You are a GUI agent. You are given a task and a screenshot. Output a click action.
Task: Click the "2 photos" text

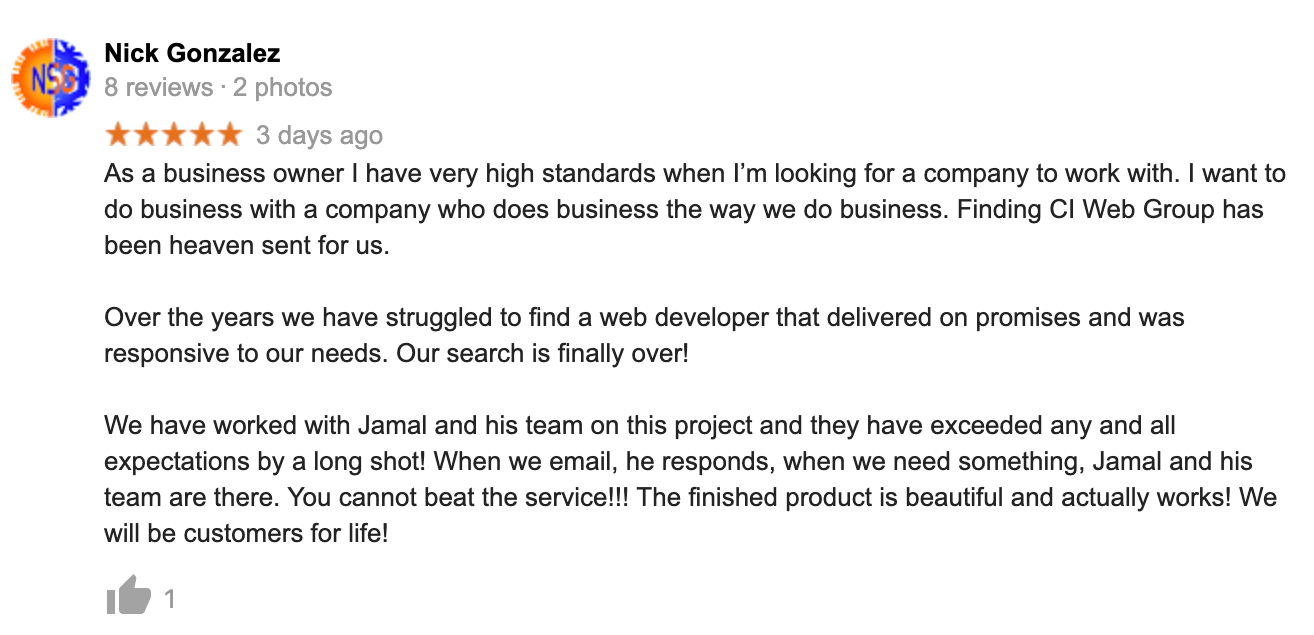pos(283,87)
